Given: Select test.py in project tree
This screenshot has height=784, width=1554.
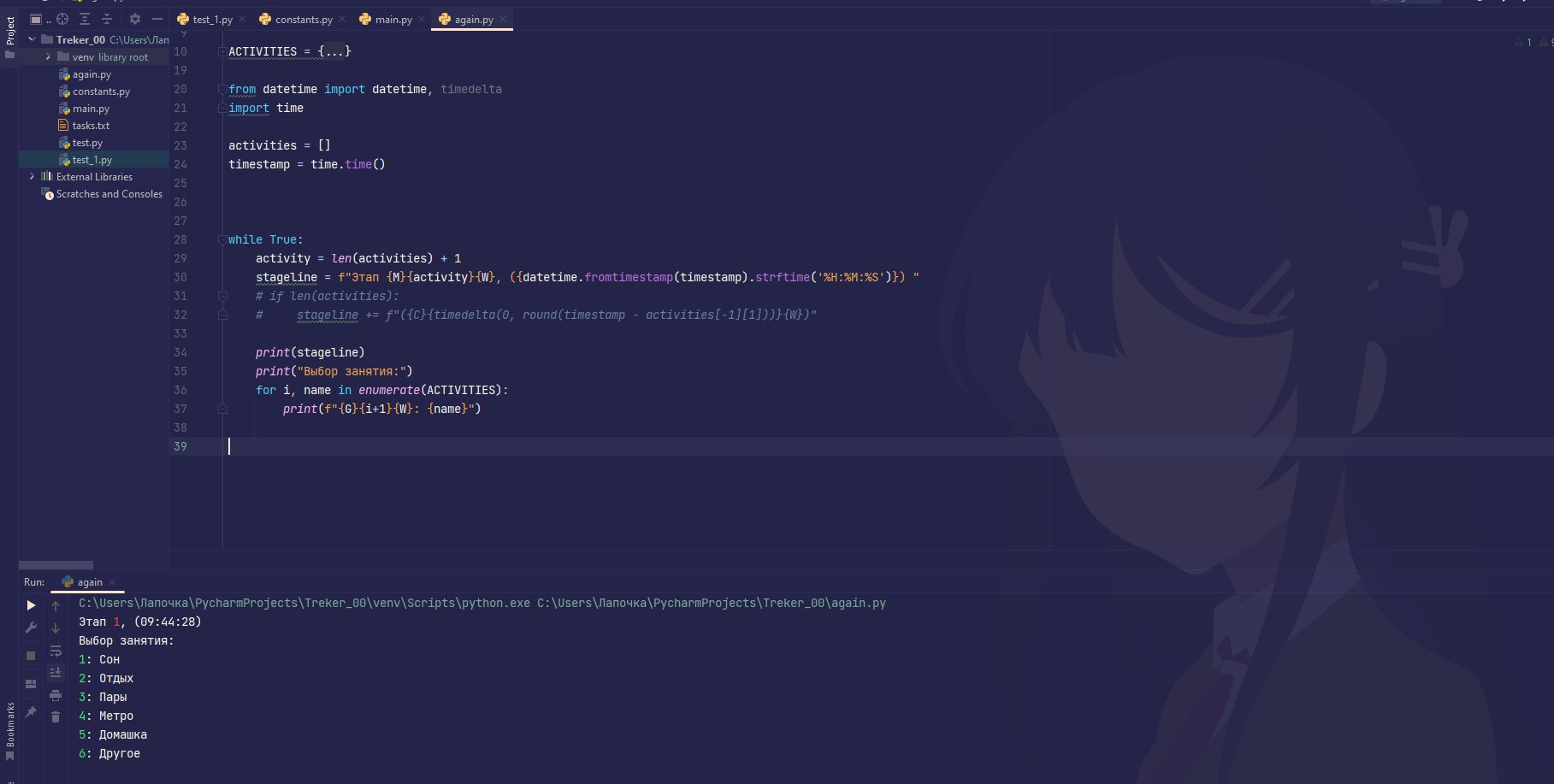Looking at the screenshot, I should coord(87,143).
